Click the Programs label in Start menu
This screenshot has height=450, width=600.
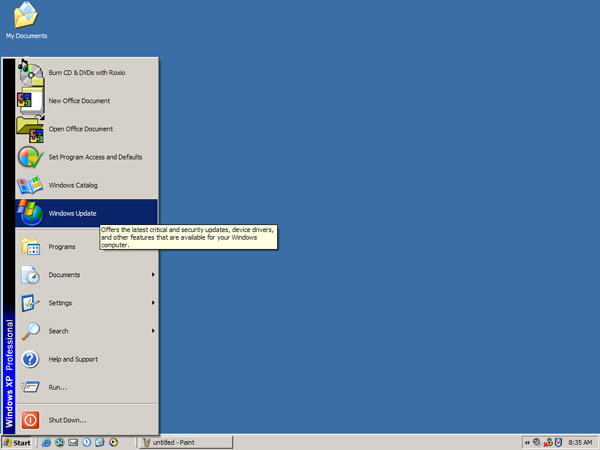click(62, 247)
